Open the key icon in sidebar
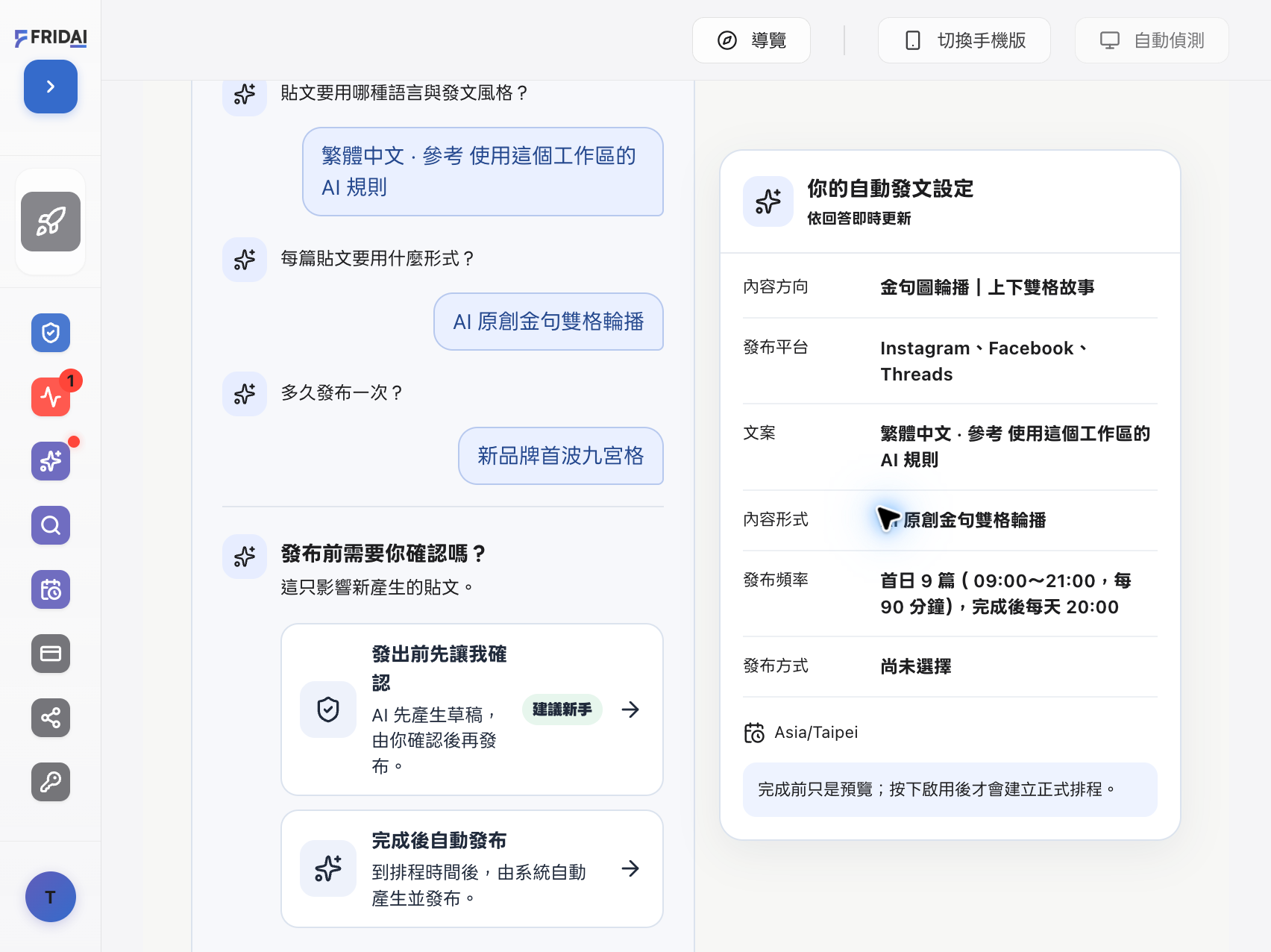The width and height of the screenshot is (1271, 952). (51, 782)
